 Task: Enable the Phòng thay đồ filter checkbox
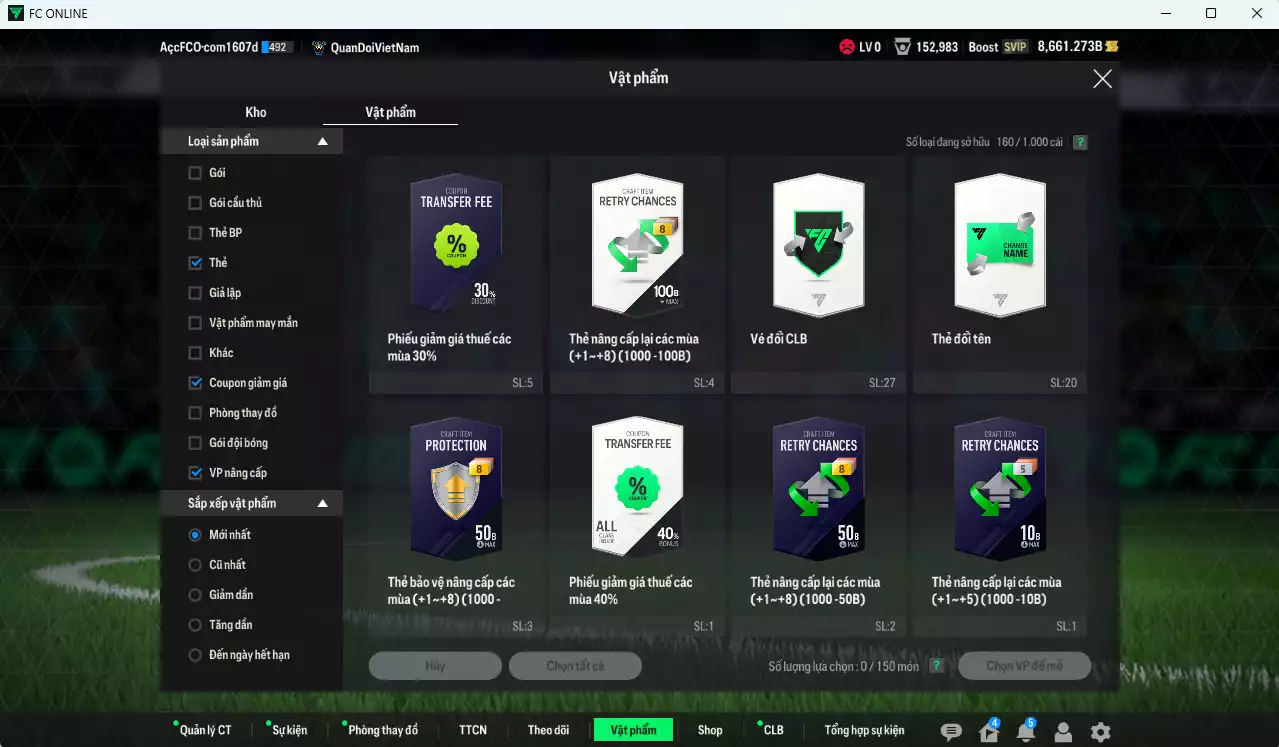pyautogui.click(x=195, y=413)
